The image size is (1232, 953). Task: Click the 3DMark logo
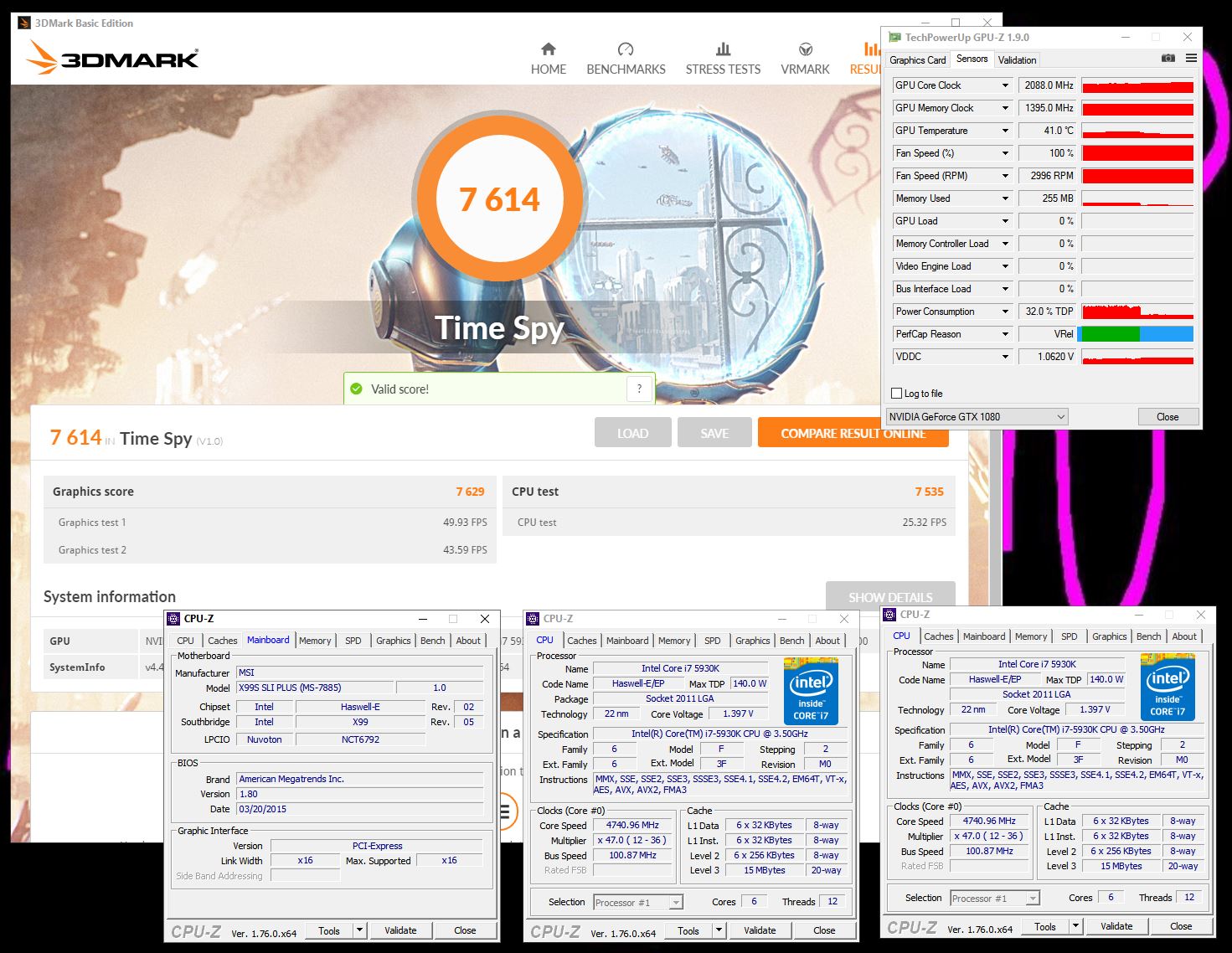[x=112, y=59]
